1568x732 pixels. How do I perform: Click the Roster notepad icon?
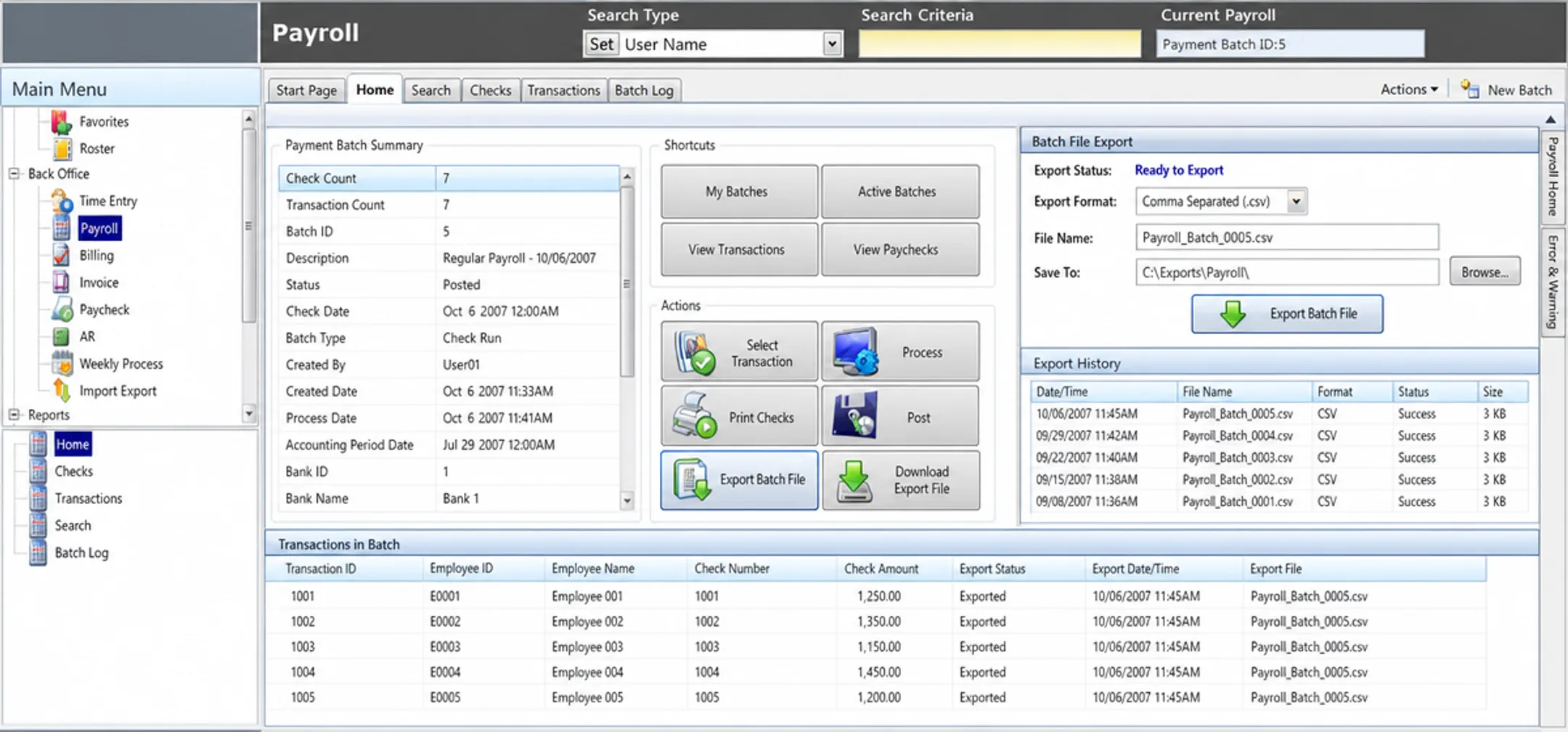(x=62, y=148)
